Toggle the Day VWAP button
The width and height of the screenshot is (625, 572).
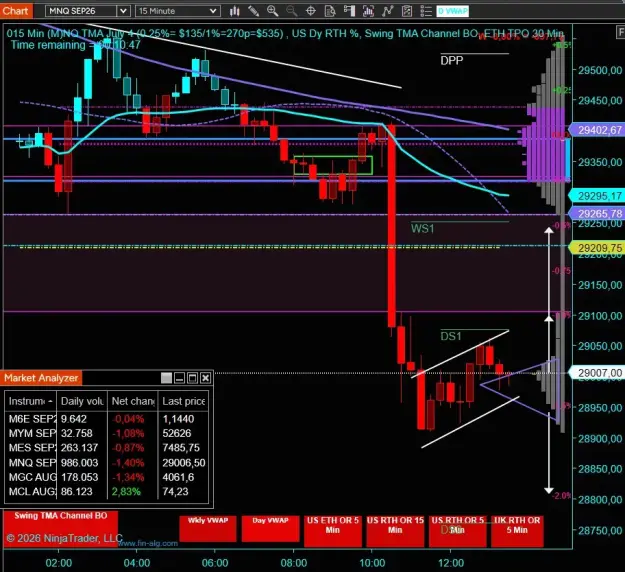270,529
